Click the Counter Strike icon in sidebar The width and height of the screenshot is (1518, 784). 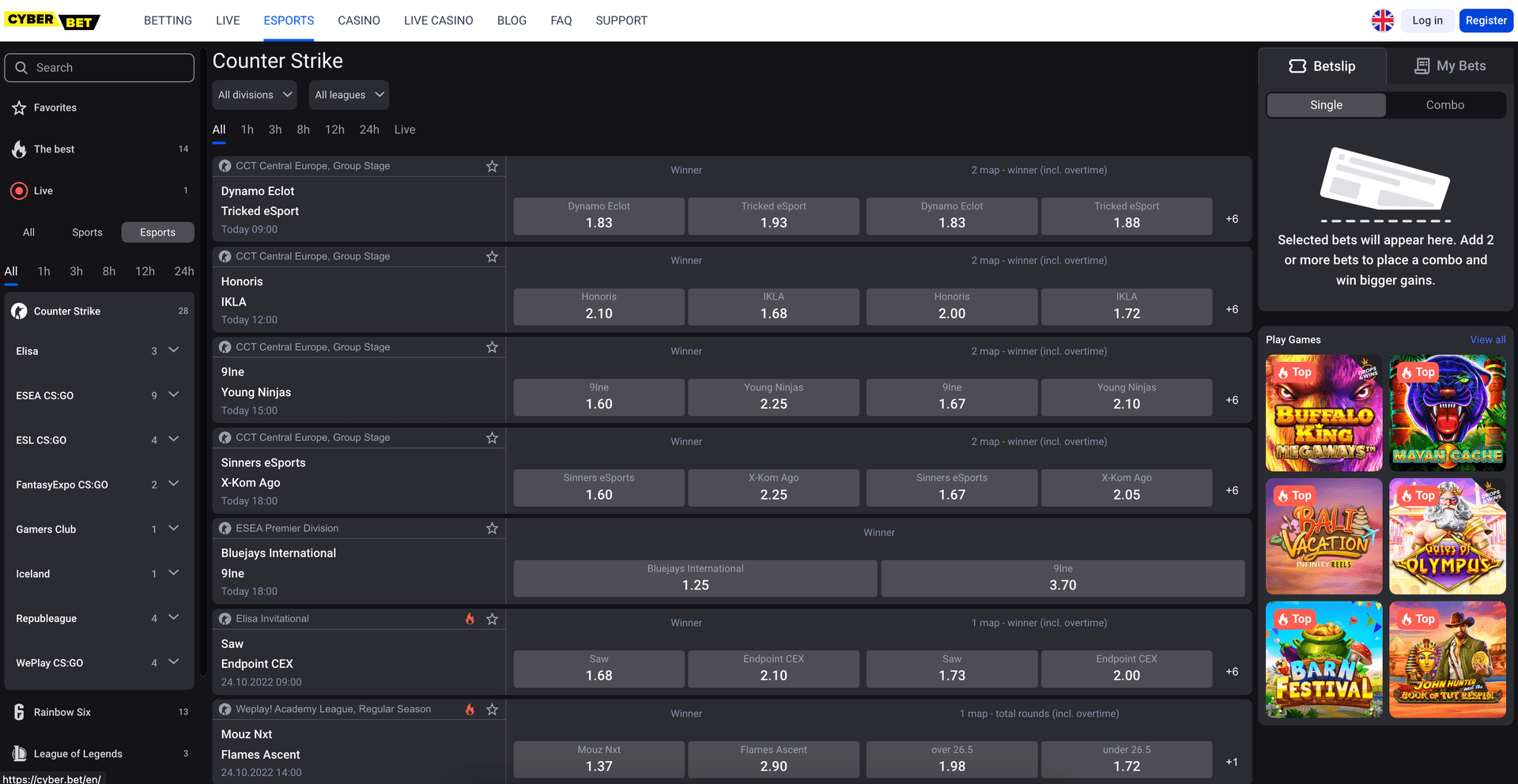(19, 311)
